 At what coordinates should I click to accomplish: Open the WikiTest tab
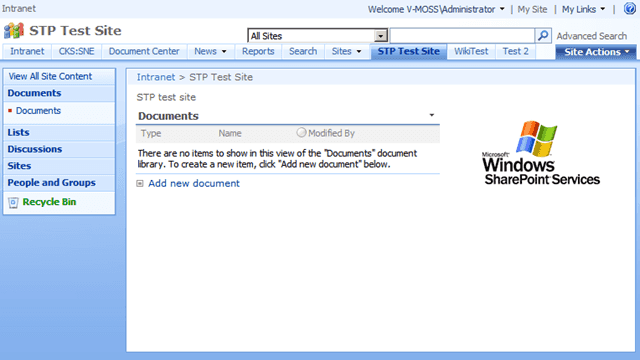point(471,51)
